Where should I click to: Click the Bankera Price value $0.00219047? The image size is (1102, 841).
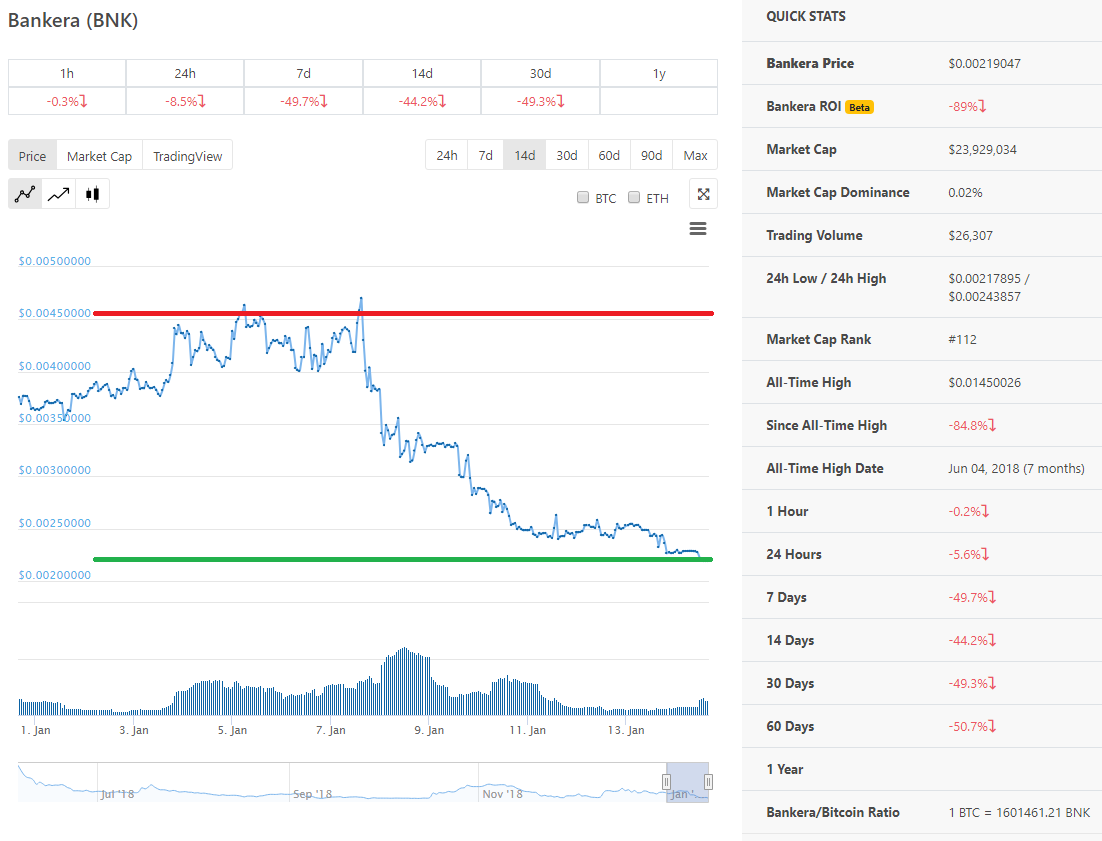(984, 63)
